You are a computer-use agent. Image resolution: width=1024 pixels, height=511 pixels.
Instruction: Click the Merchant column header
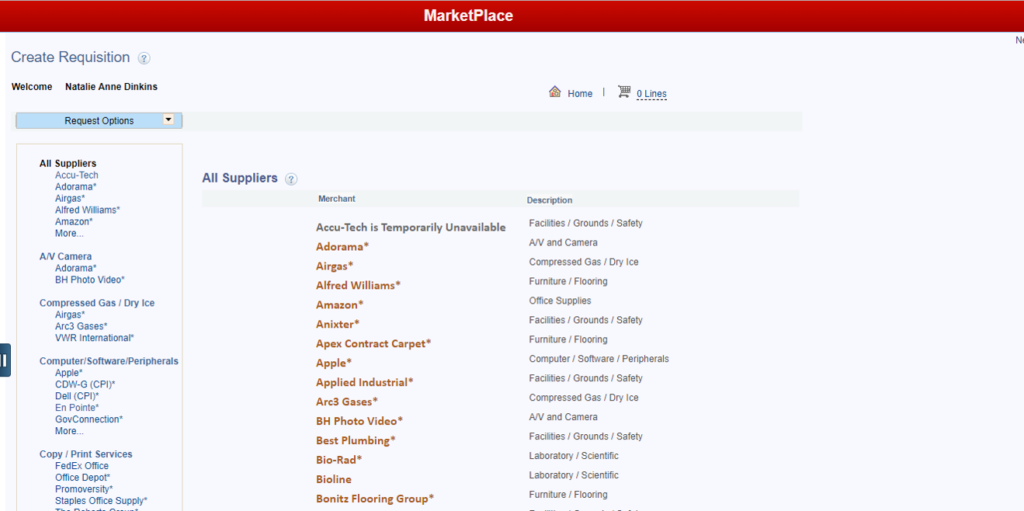click(337, 199)
